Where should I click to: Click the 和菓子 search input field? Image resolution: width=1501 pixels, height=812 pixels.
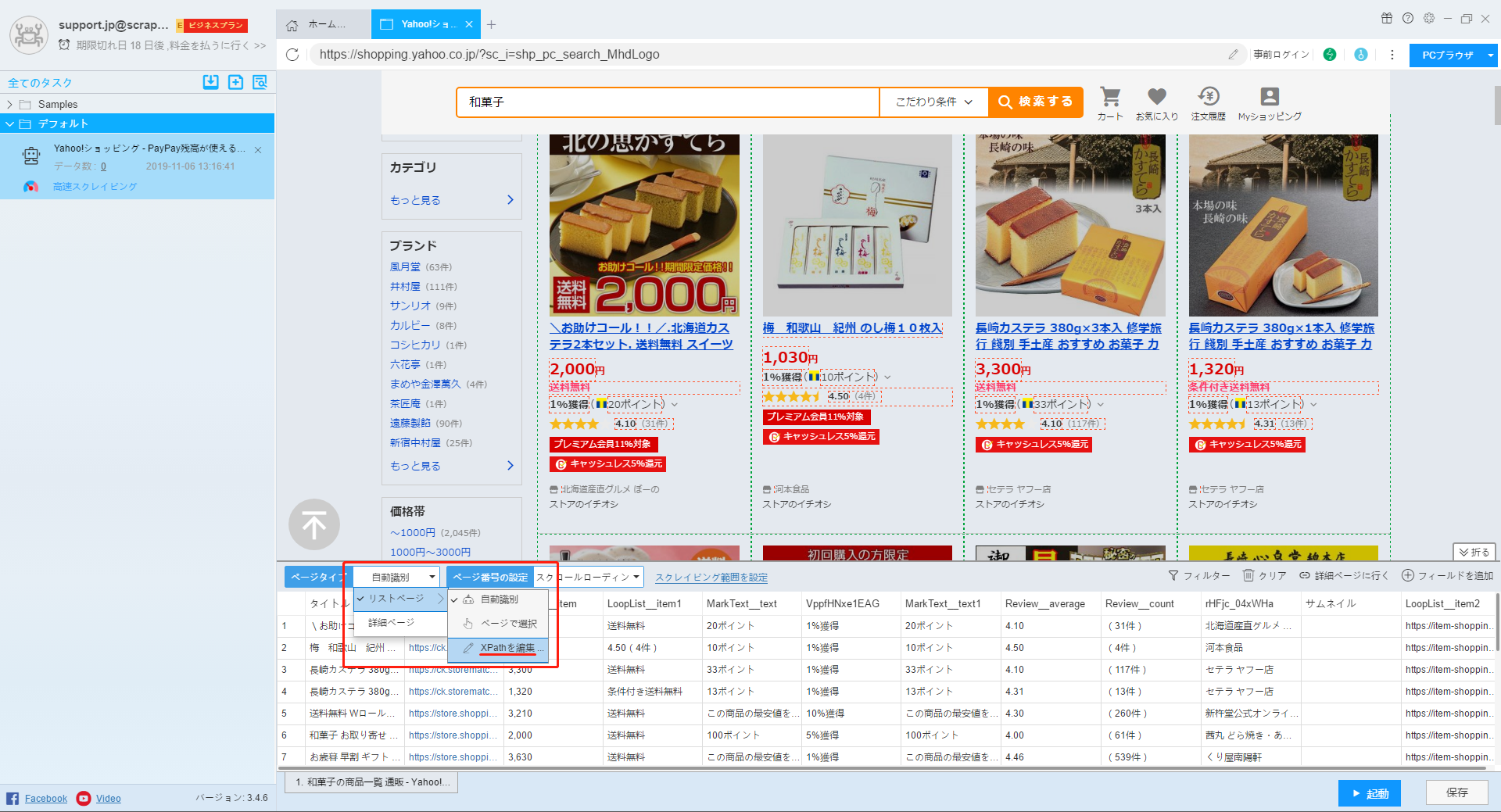668,102
